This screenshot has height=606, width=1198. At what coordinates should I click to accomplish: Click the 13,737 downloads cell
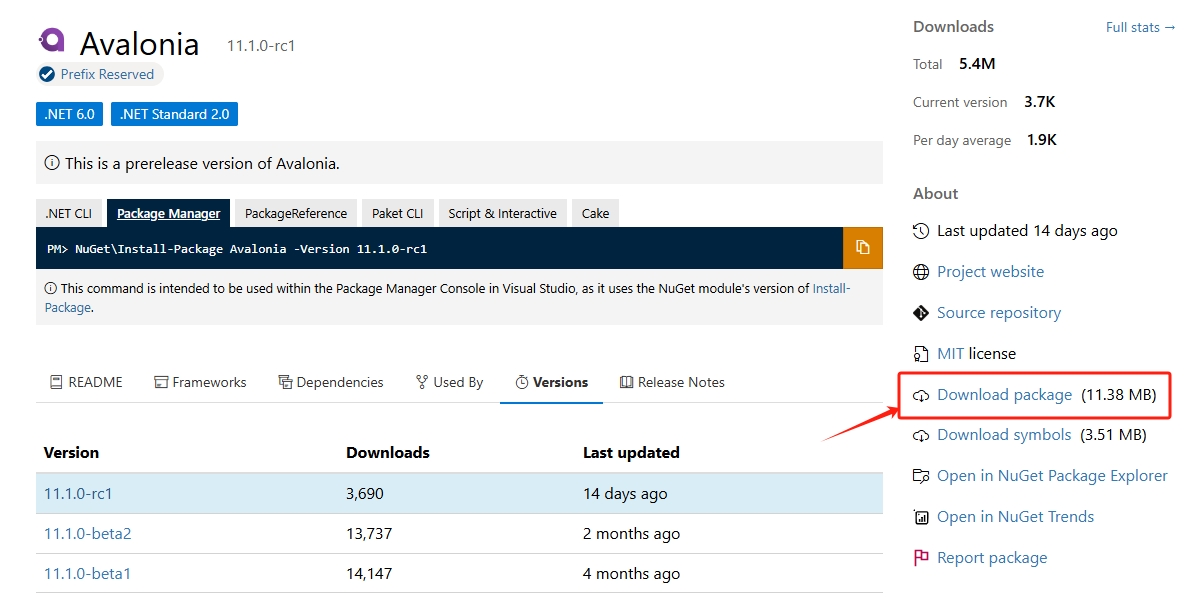click(369, 533)
